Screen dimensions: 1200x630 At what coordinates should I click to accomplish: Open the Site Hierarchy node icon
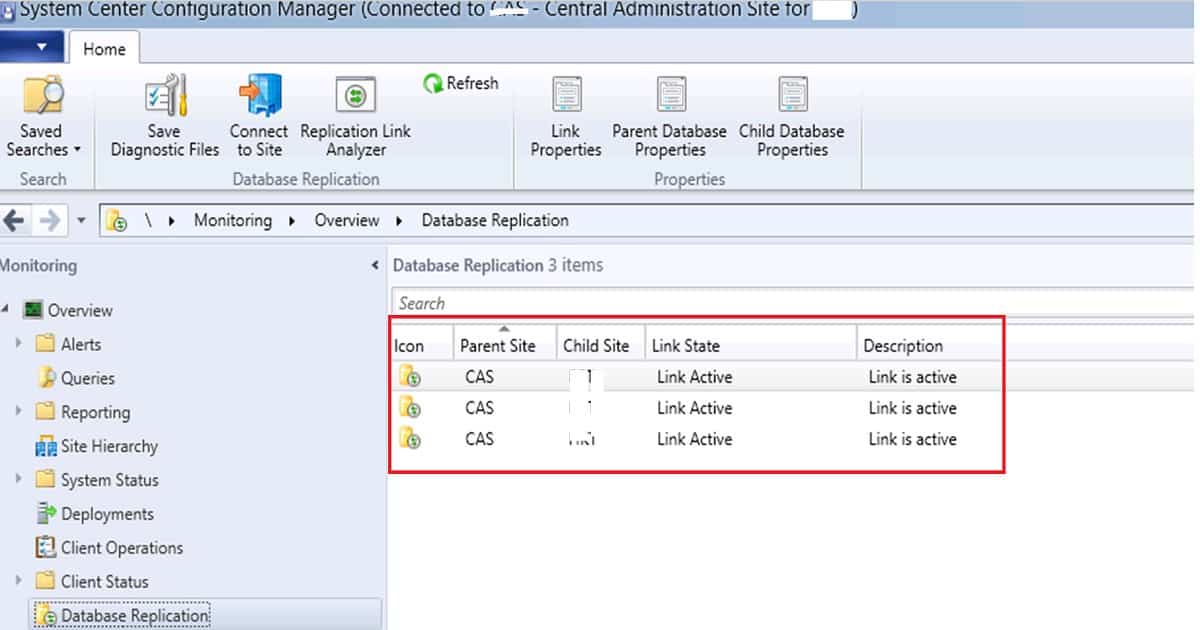(x=45, y=446)
